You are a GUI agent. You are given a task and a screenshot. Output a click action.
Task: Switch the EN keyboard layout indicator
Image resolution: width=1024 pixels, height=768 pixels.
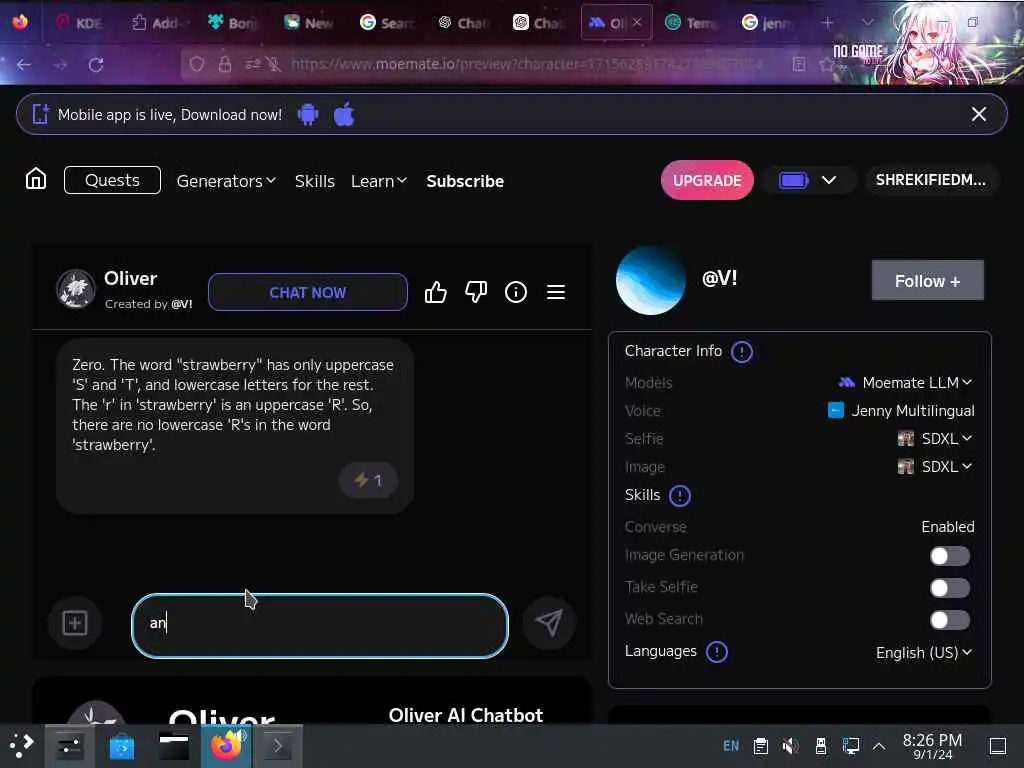pos(731,746)
